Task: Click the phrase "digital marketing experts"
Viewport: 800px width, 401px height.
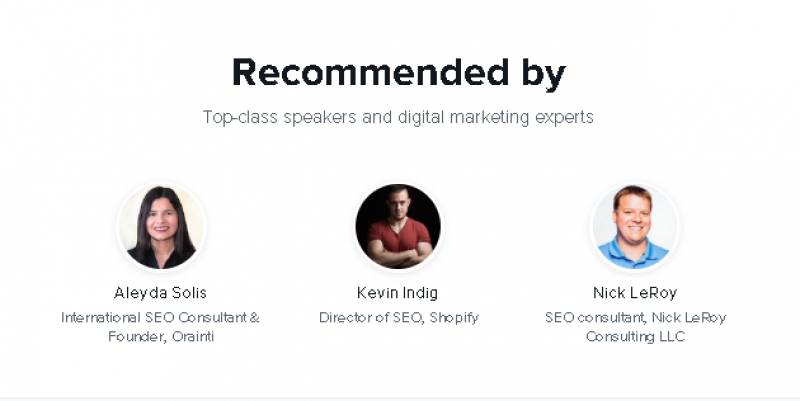Action: (x=504, y=117)
